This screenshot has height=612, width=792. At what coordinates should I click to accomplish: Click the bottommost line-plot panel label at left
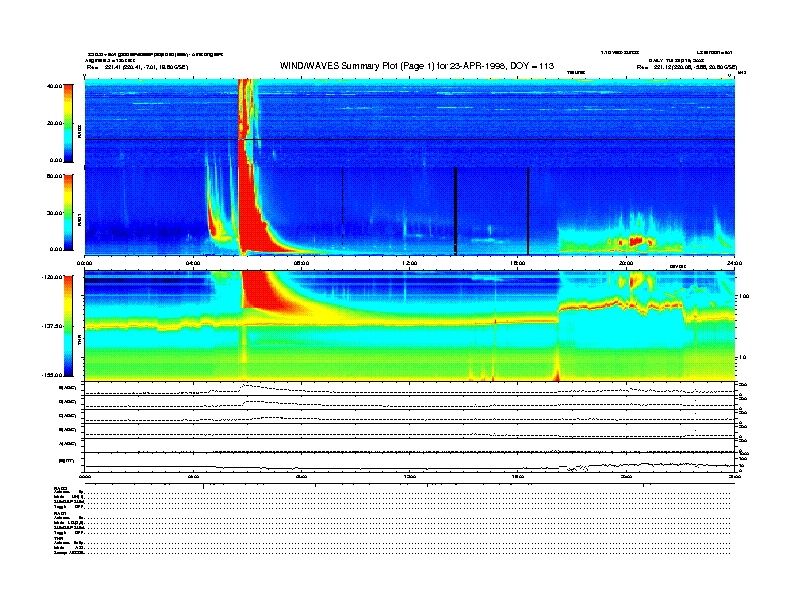67,460
